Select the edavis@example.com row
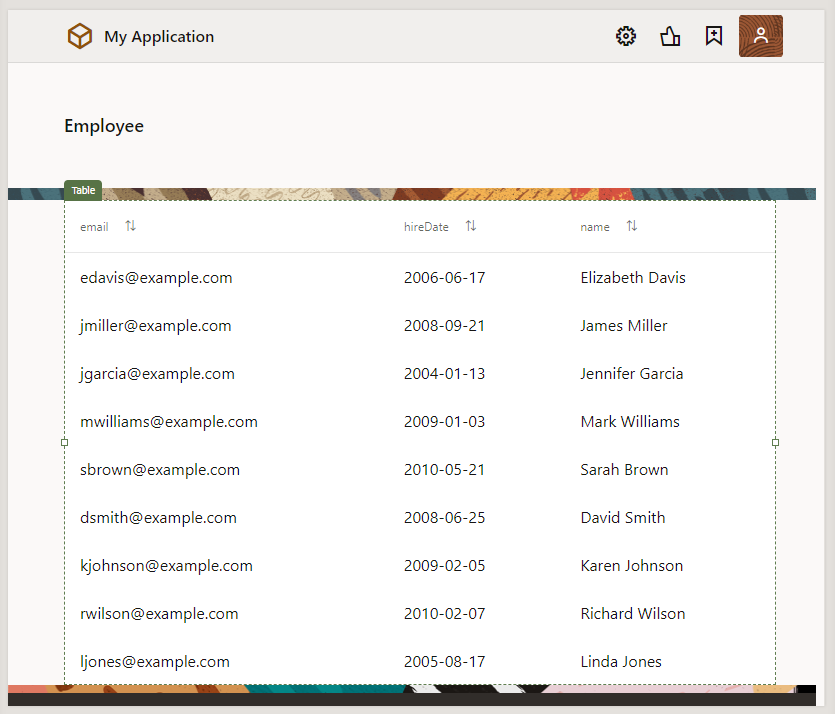Screen dimensions: 835x714 pos(156,278)
